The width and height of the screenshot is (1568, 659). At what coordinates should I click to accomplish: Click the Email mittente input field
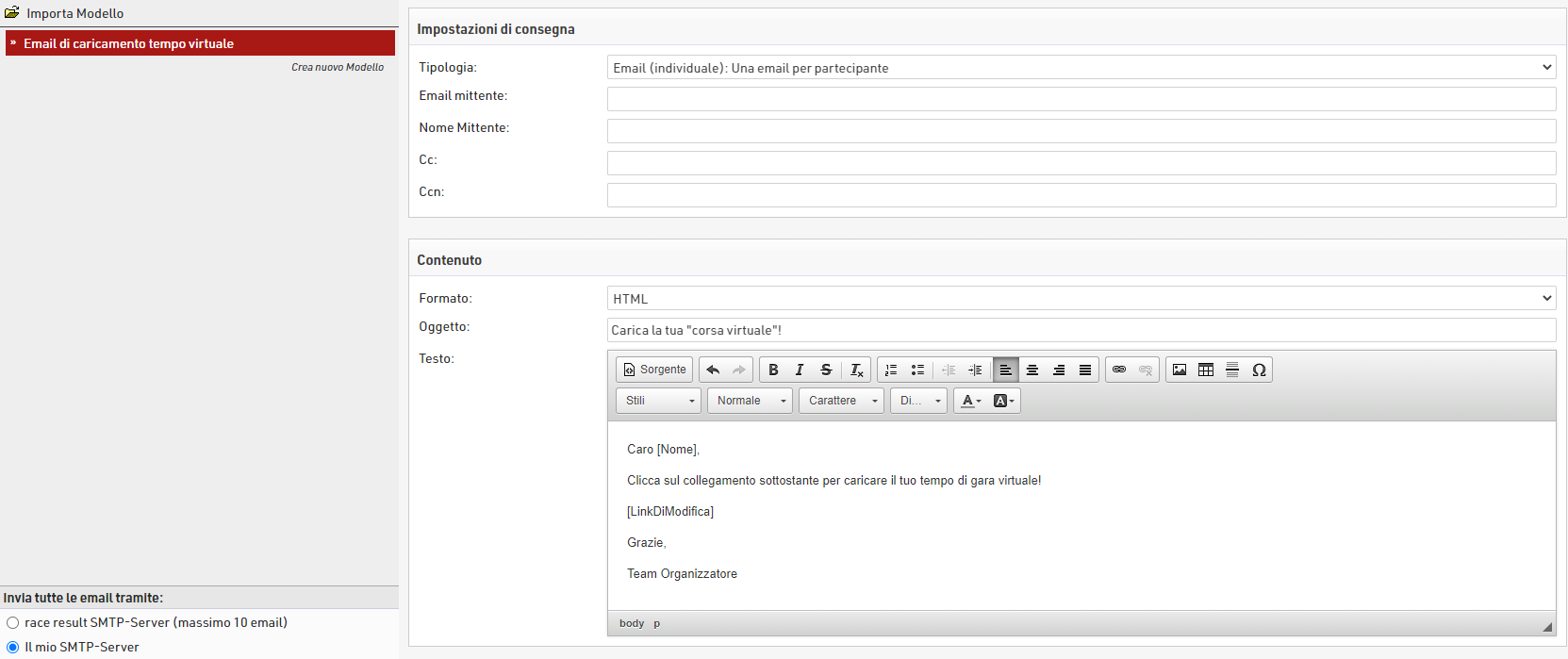pos(1081,99)
